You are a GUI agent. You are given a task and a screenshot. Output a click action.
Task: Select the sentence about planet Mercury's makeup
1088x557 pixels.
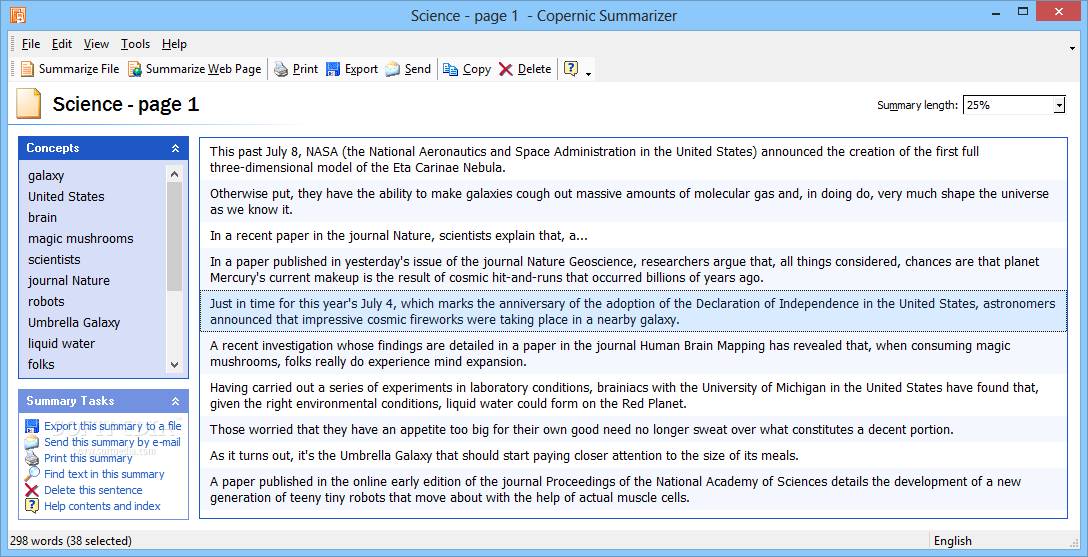pos(633,270)
